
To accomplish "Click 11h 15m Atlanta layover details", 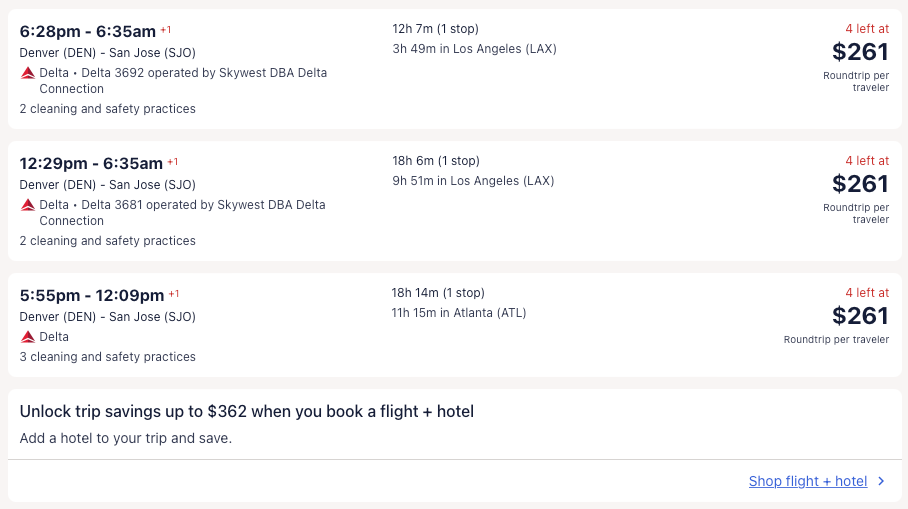I will pos(459,313).
